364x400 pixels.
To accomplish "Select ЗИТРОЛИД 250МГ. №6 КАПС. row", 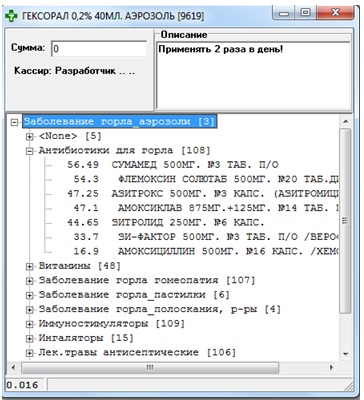I will pyautogui.click(x=166, y=222).
